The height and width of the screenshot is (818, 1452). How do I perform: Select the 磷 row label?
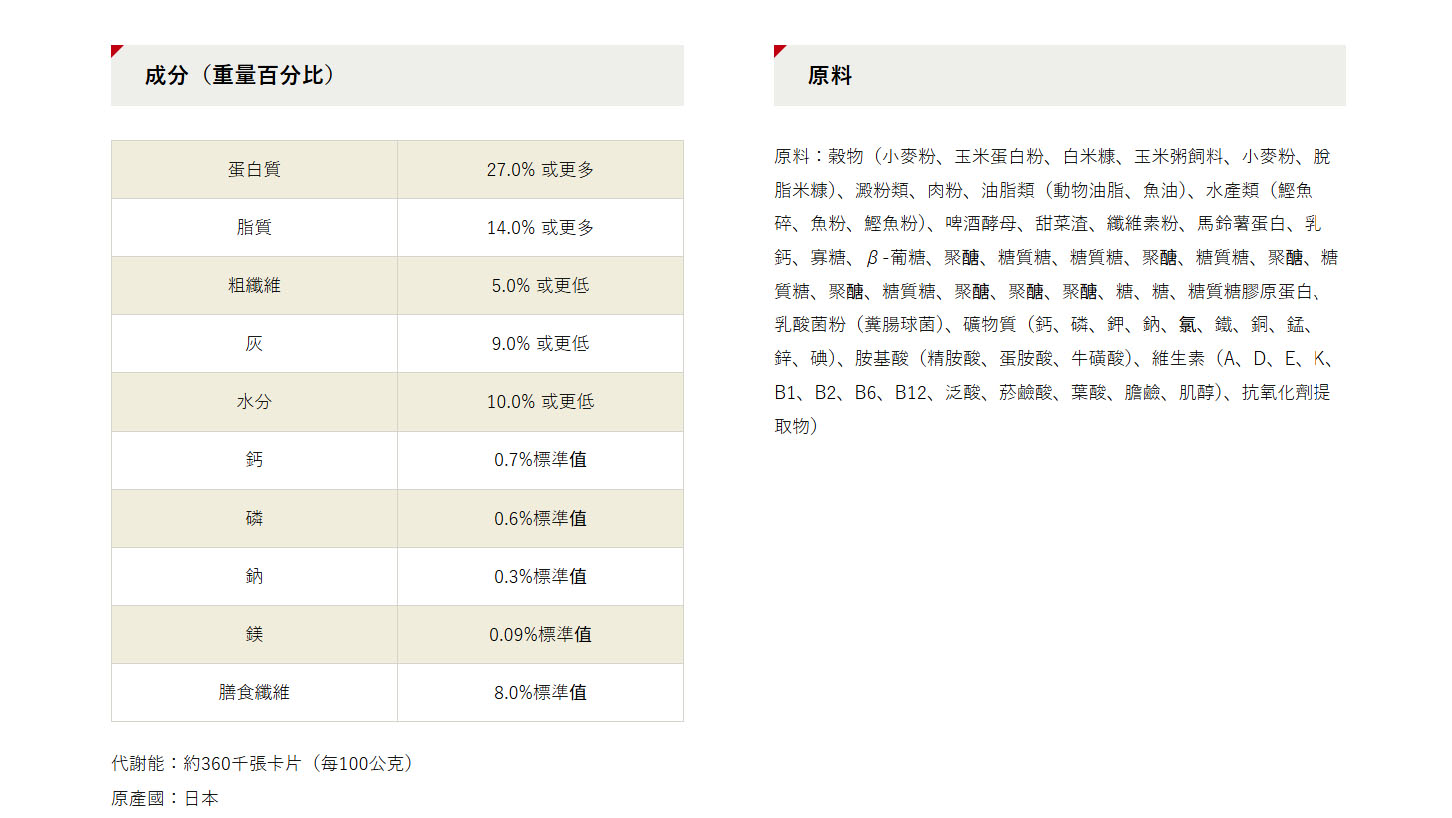[254, 518]
